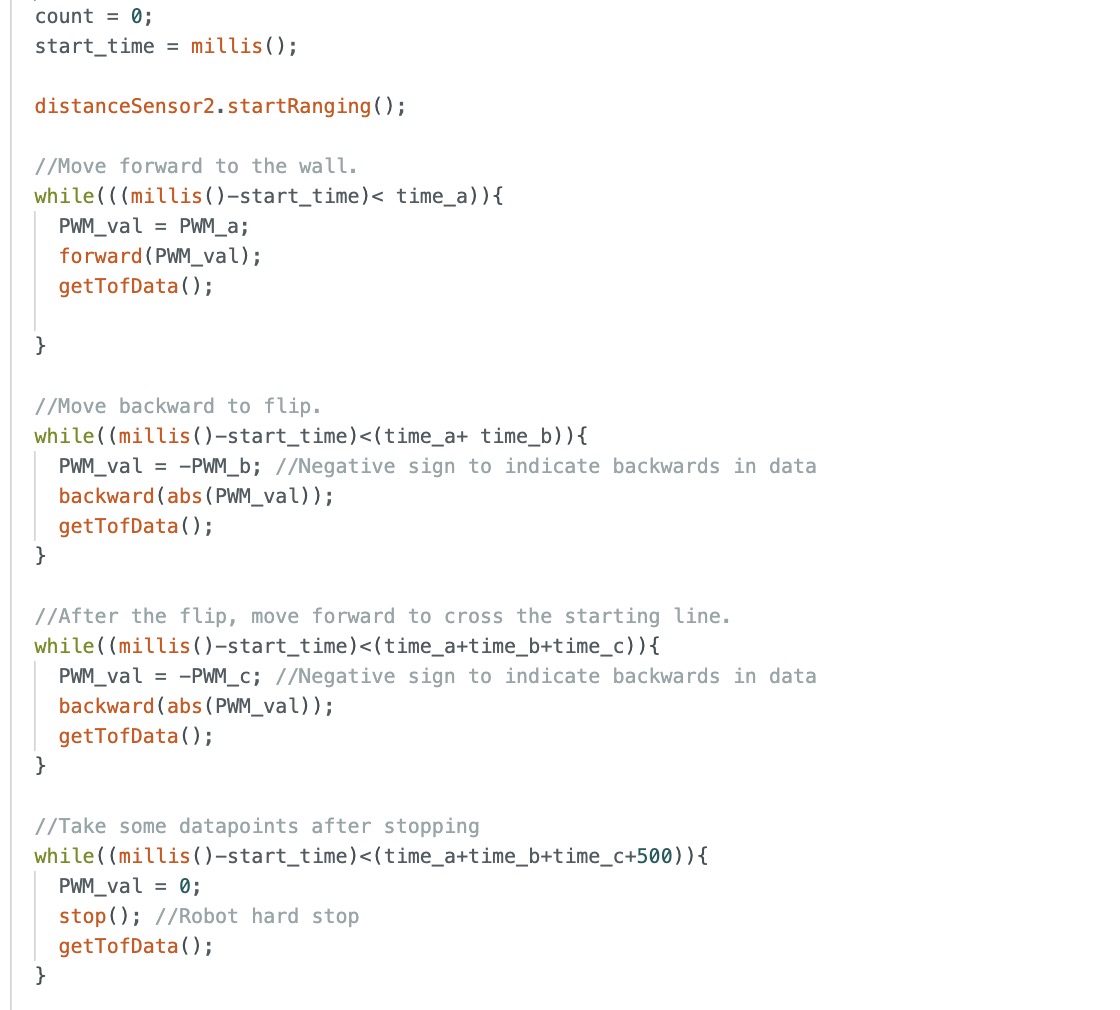The width and height of the screenshot is (1120, 1010).
Task: Click the PWM_val = -PWM_b assignment
Action: click(x=160, y=466)
